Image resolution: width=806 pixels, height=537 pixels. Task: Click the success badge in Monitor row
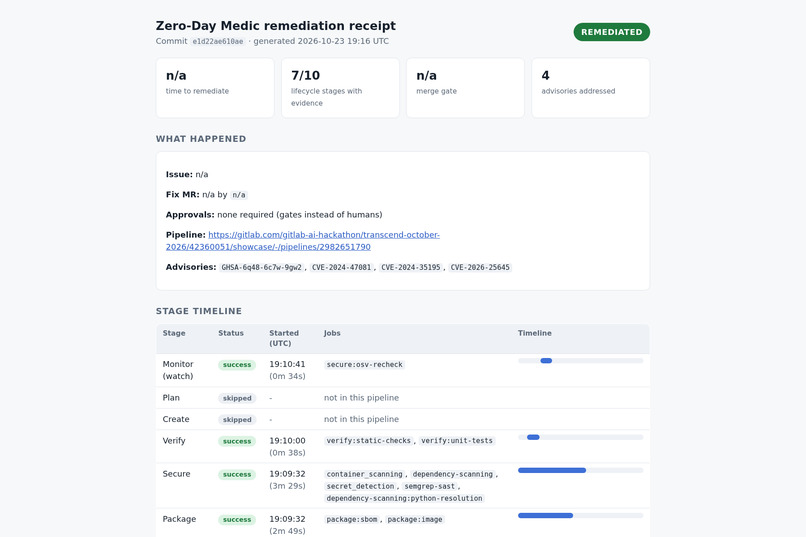(237, 365)
